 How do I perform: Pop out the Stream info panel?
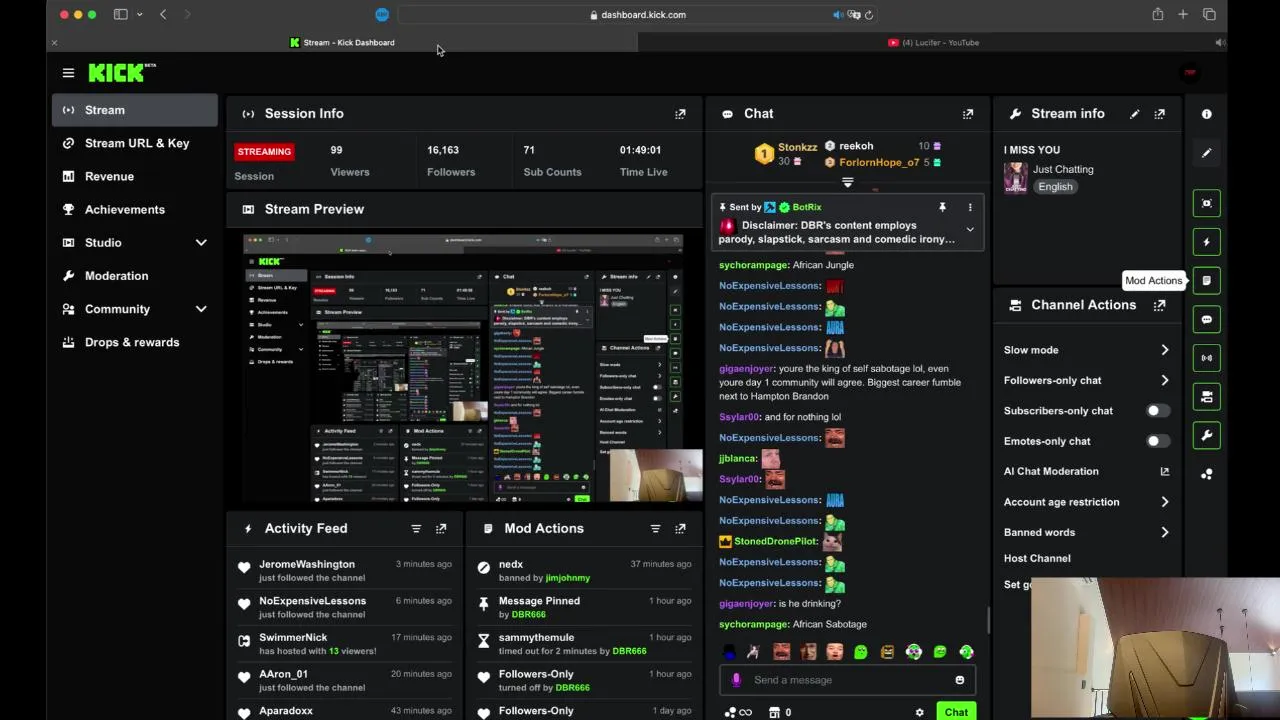(x=1159, y=114)
